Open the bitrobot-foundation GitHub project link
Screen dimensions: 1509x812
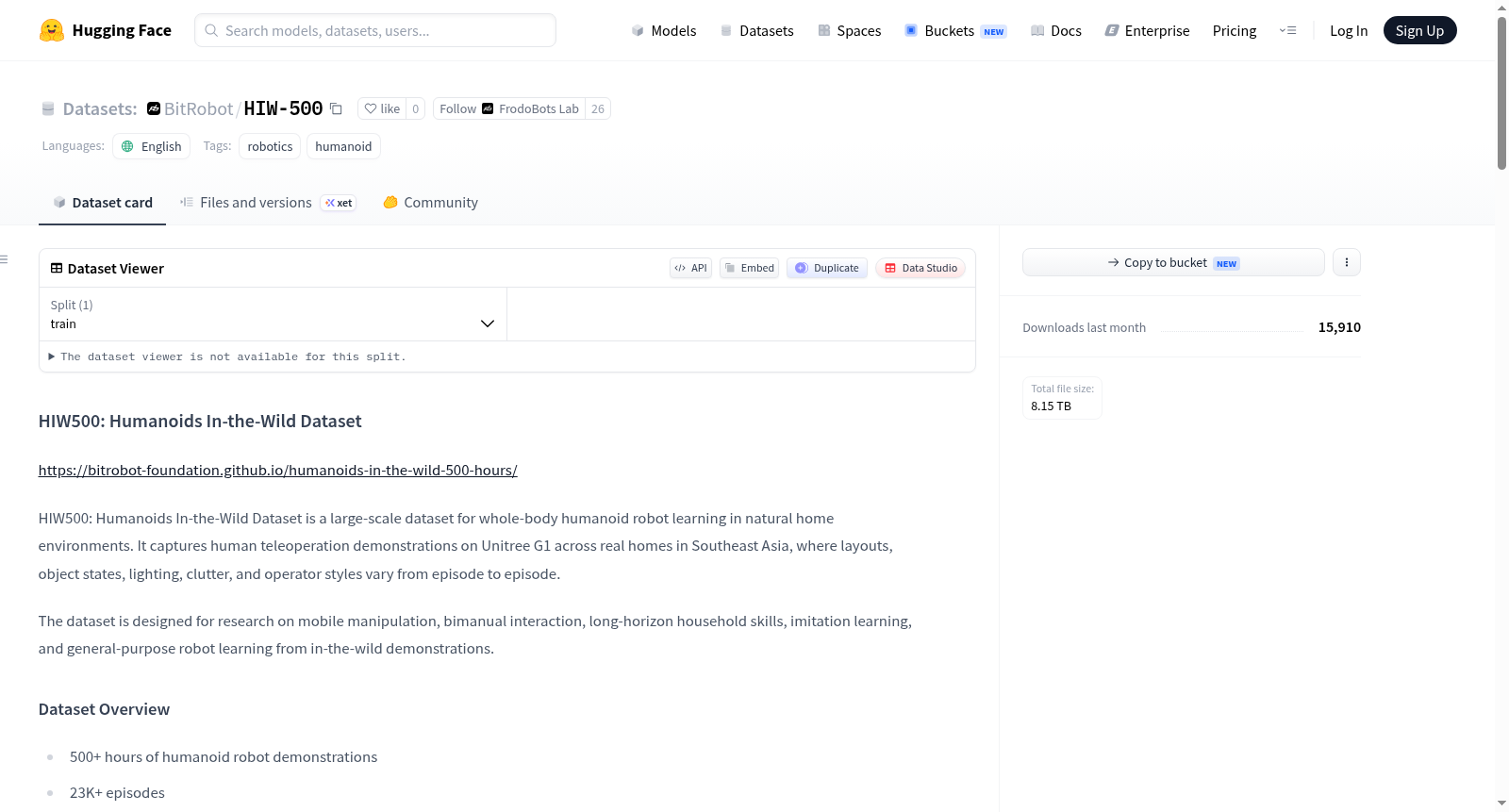pos(278,470)
